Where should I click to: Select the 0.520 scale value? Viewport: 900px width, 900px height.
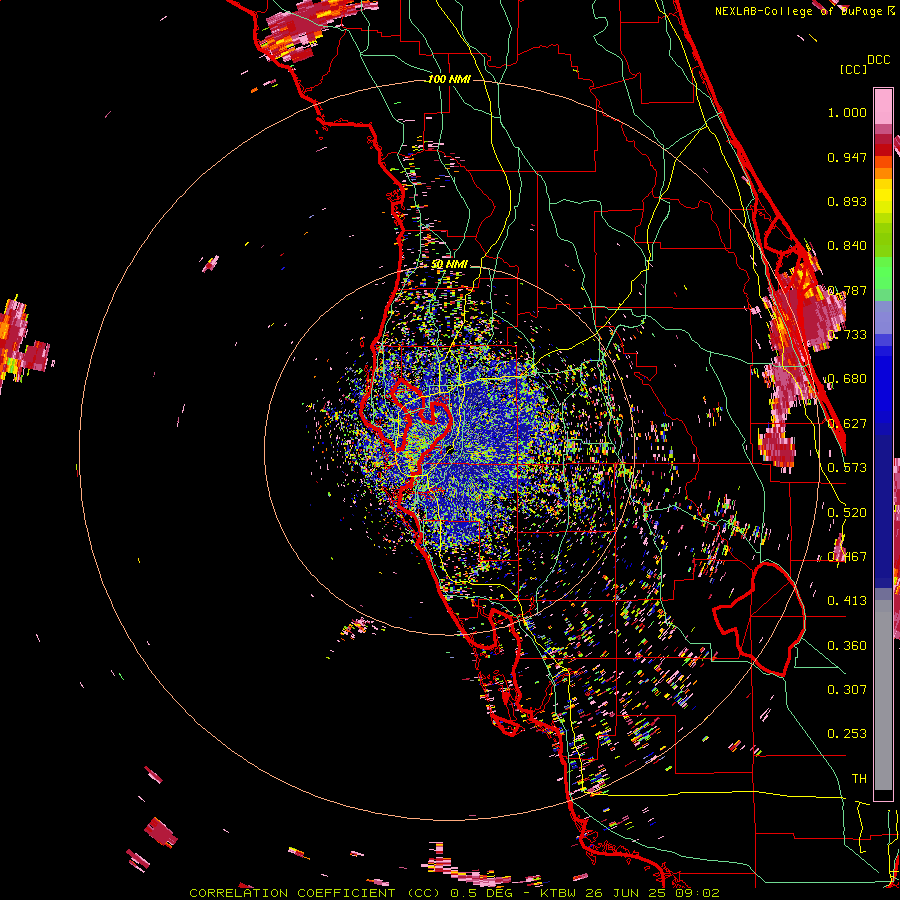(x=847, y=512)
